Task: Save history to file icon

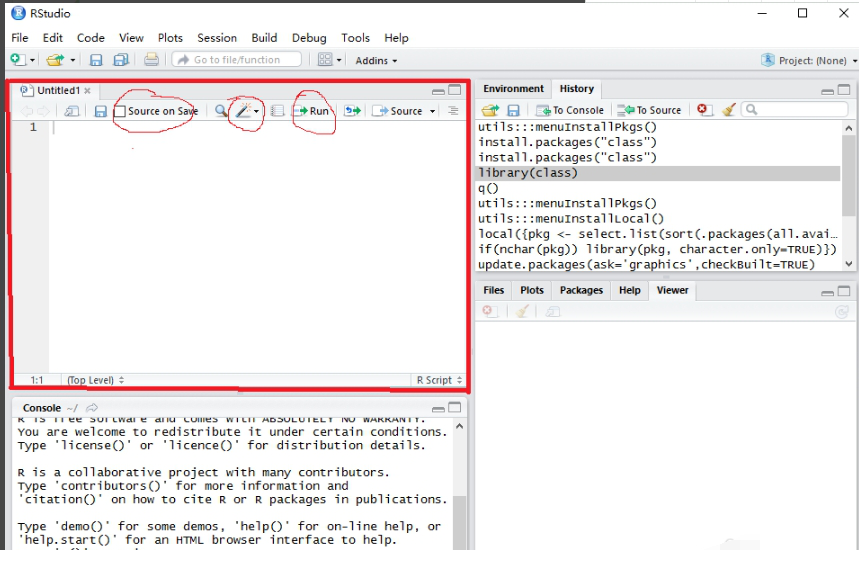Action: click(x=513, y=111)
